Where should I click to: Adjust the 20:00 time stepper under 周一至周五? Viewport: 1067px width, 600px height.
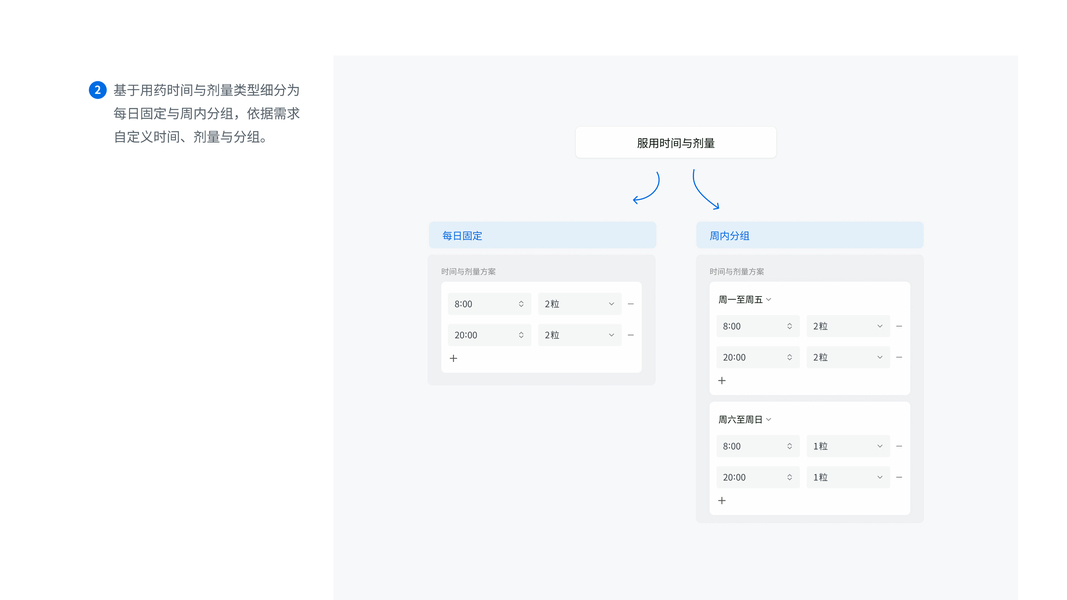789,358
